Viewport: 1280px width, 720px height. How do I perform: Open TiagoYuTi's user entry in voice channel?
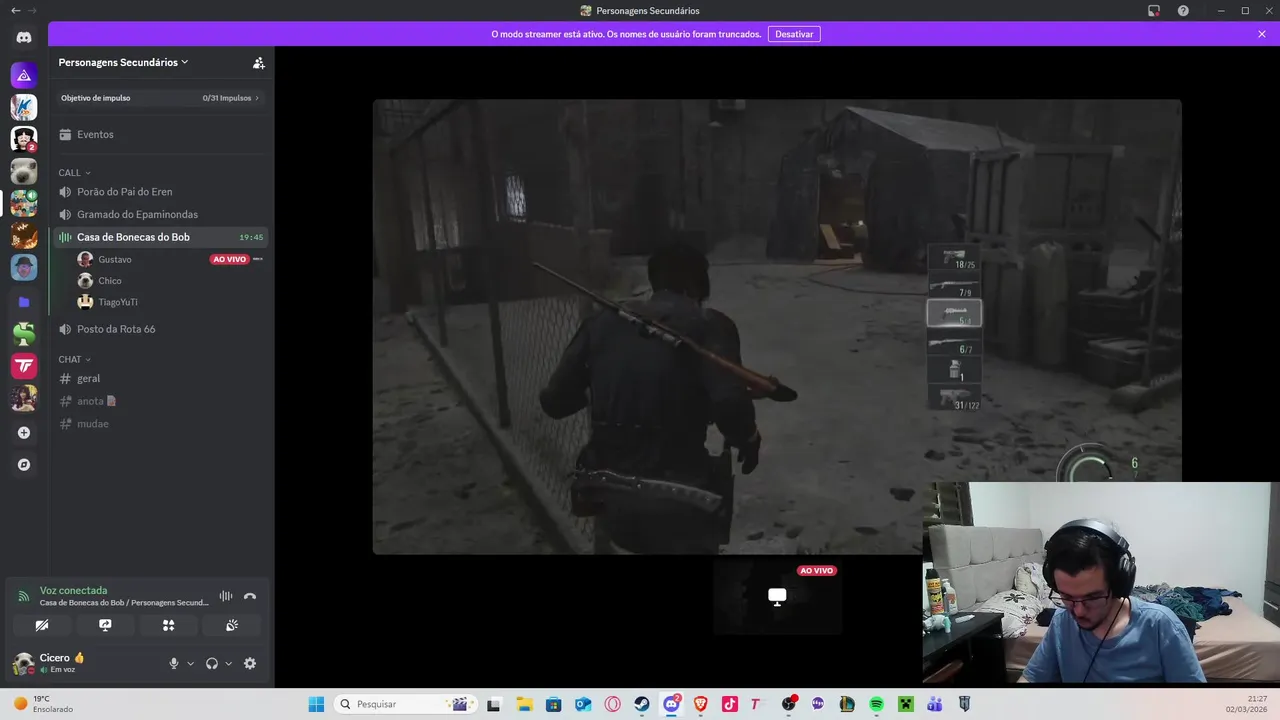tap(168, 302)
